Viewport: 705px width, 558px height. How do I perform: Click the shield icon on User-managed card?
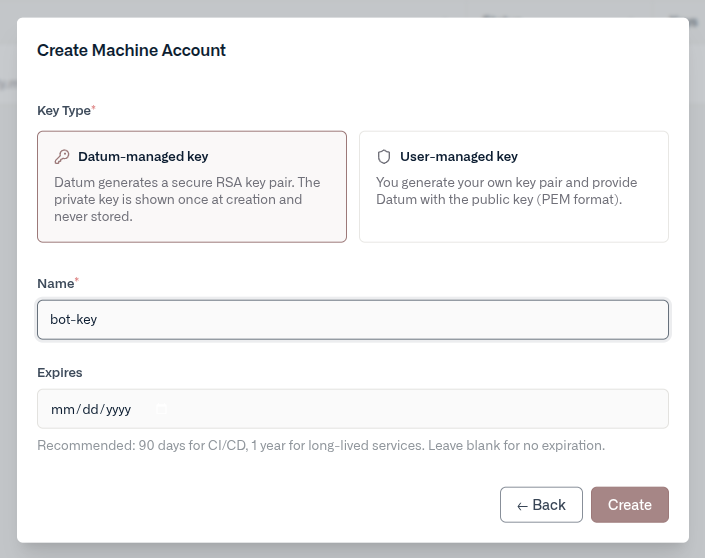384,157
